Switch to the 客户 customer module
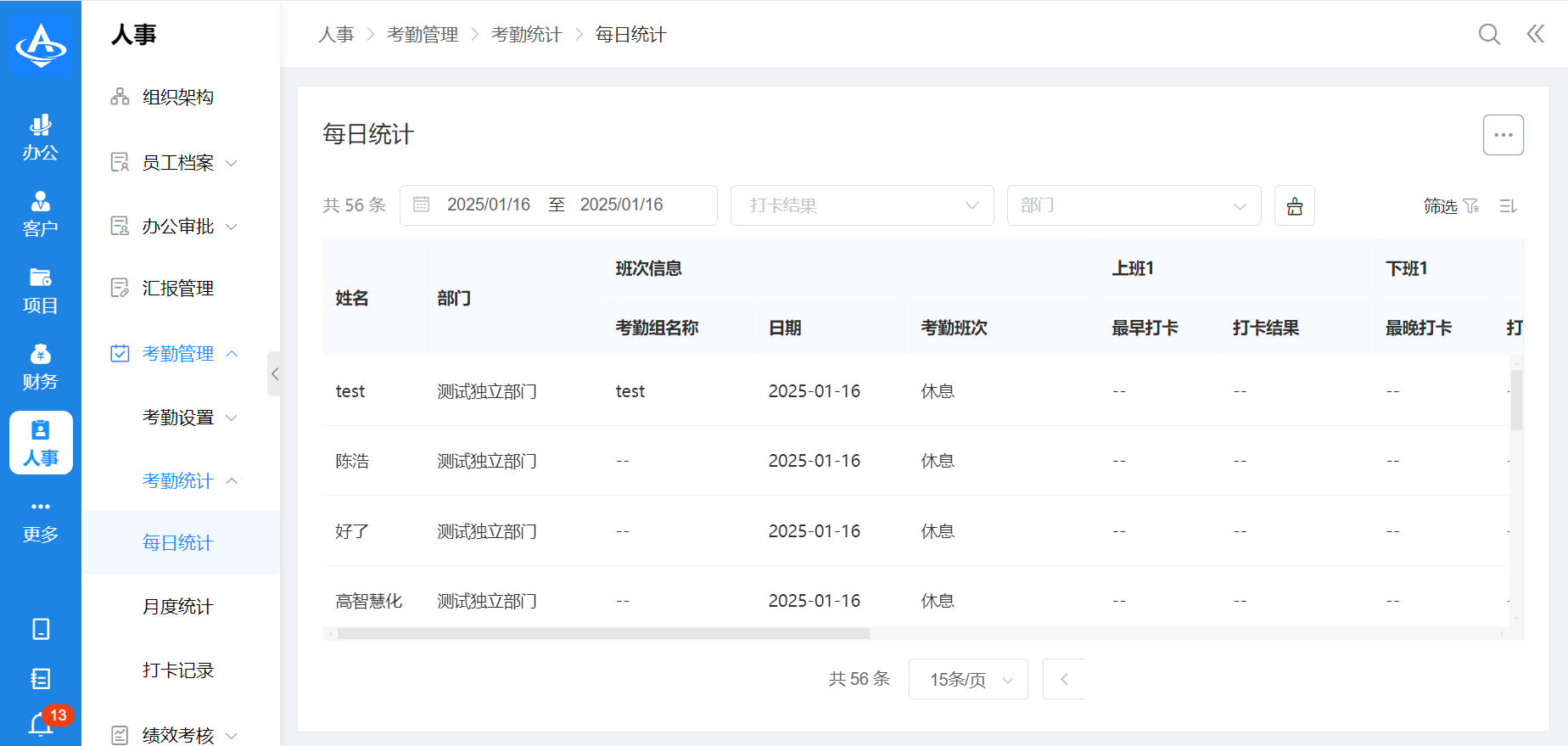The height and width of the screenshot is (746, 1568). [41, 214]
